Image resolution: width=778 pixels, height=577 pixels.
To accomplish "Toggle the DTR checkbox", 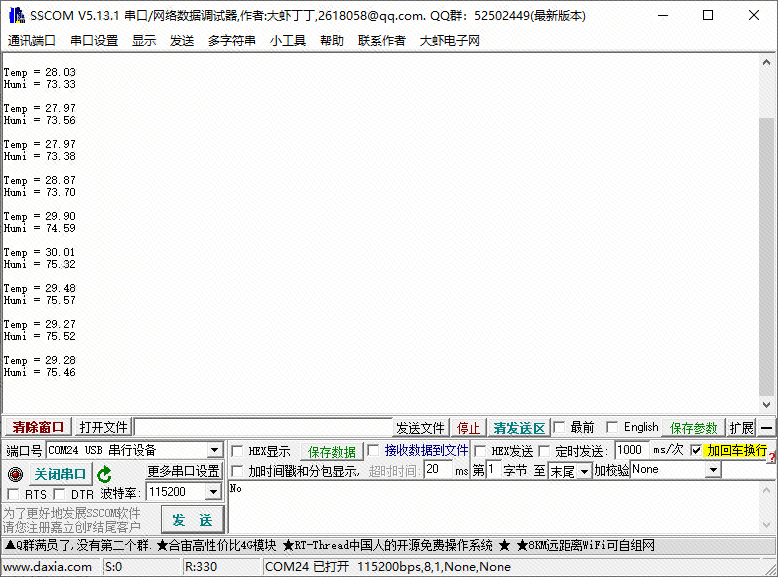I will tap(60, 494).
